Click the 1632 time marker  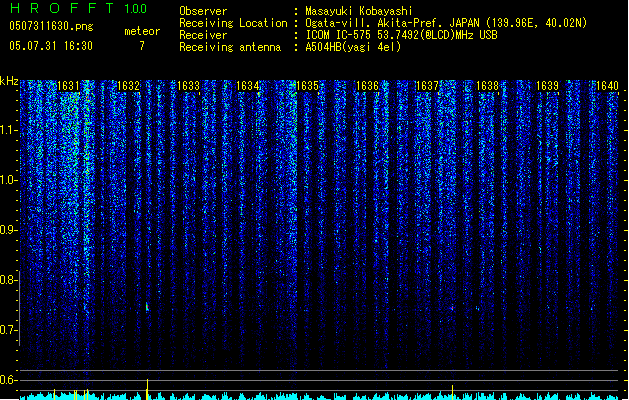pyautogui.click(x=128, y=86)
